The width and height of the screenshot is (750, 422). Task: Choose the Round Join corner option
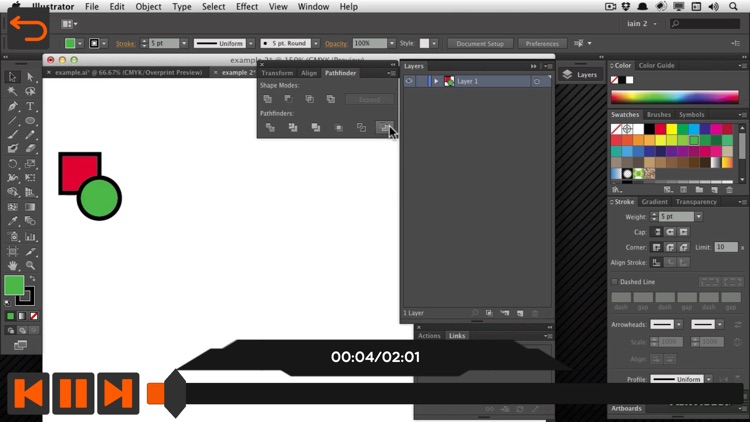point(670,247)
